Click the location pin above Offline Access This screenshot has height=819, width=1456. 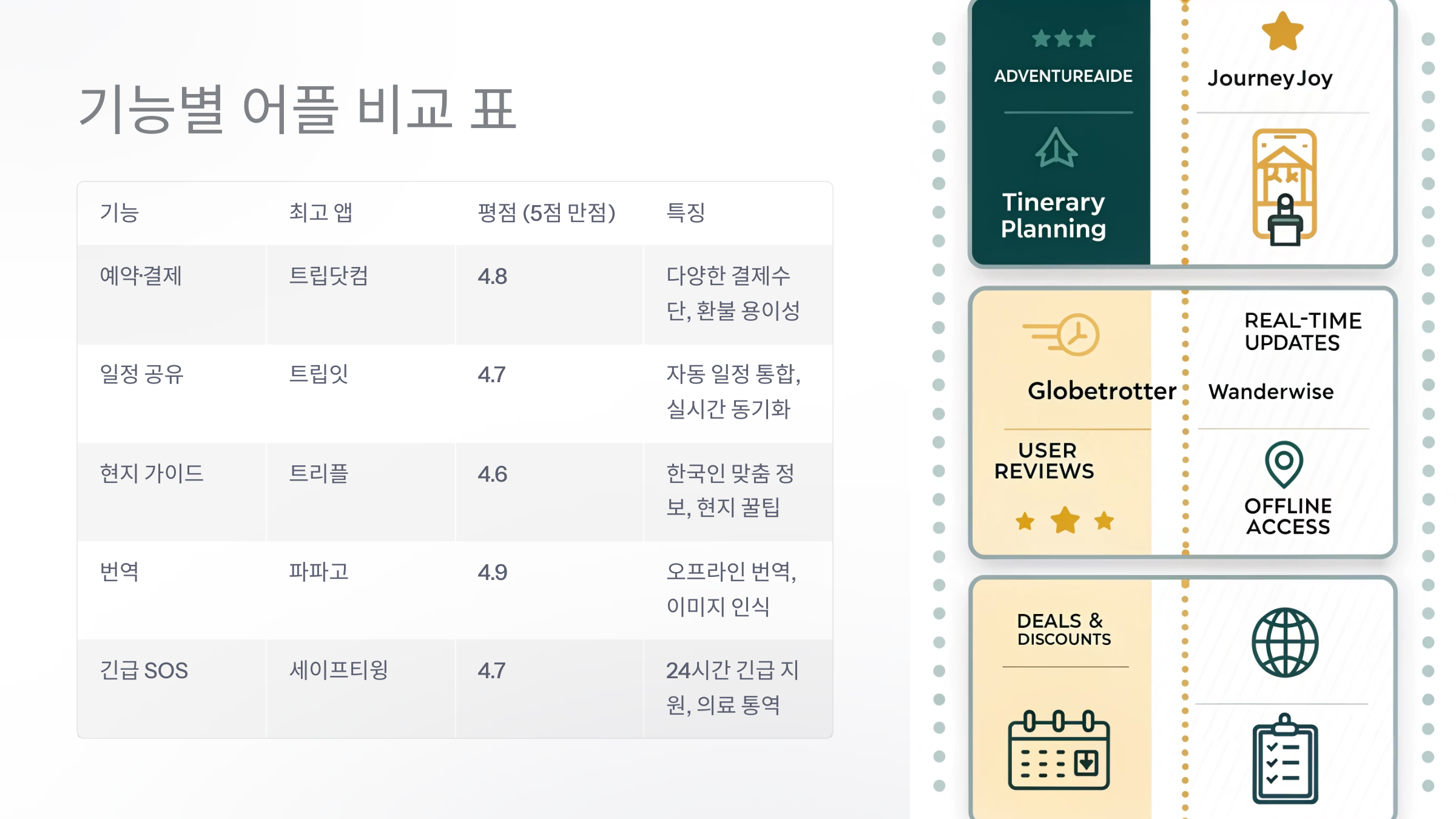[1284, 464]
